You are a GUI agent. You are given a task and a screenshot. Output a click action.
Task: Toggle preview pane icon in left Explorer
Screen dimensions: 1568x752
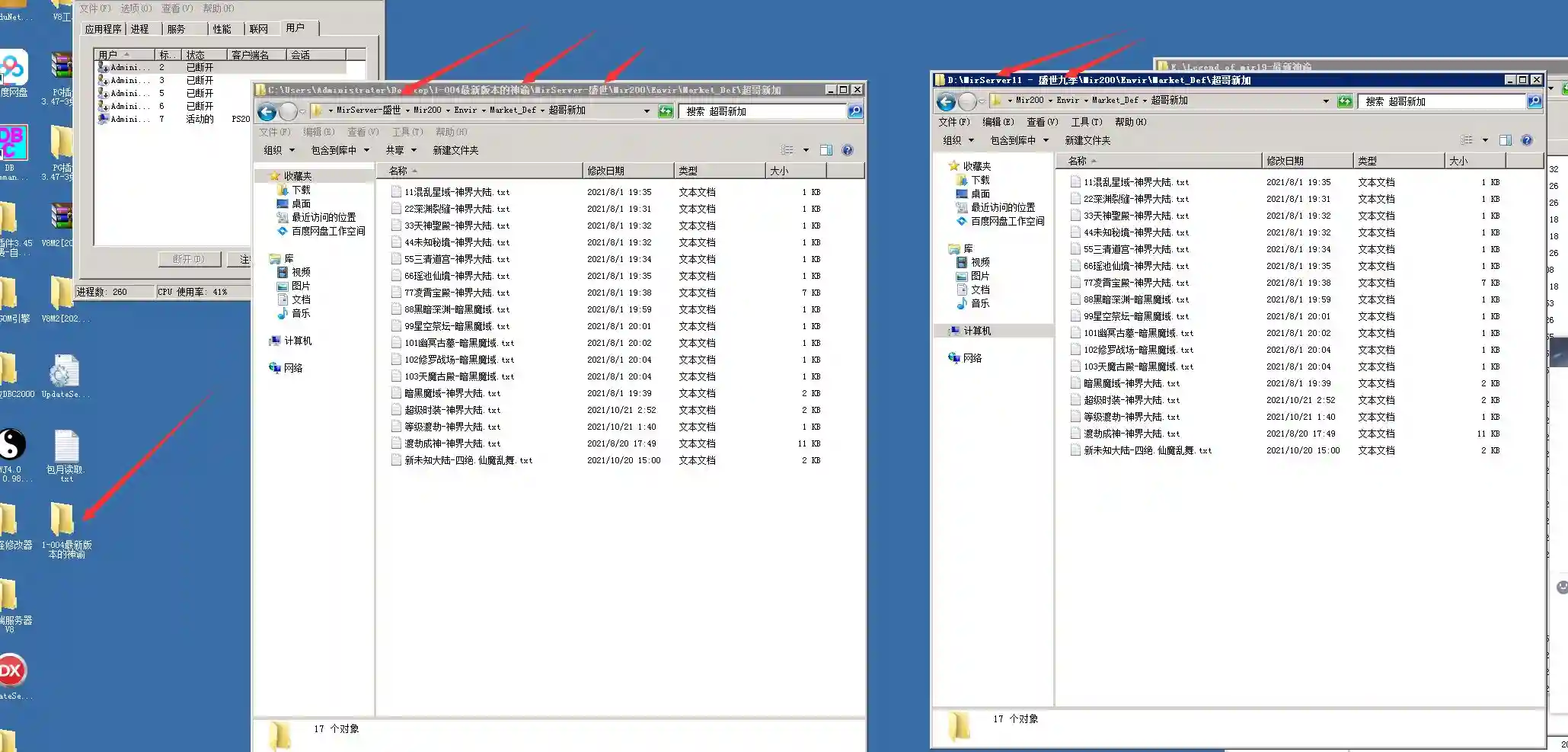(x=826, y=150)
